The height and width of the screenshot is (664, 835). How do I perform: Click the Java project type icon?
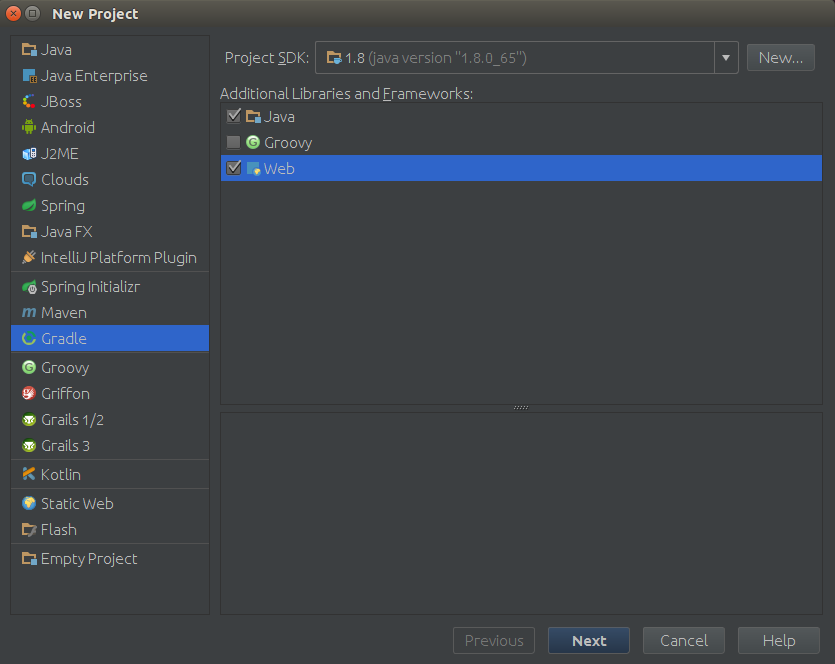(x=29, y=50)
